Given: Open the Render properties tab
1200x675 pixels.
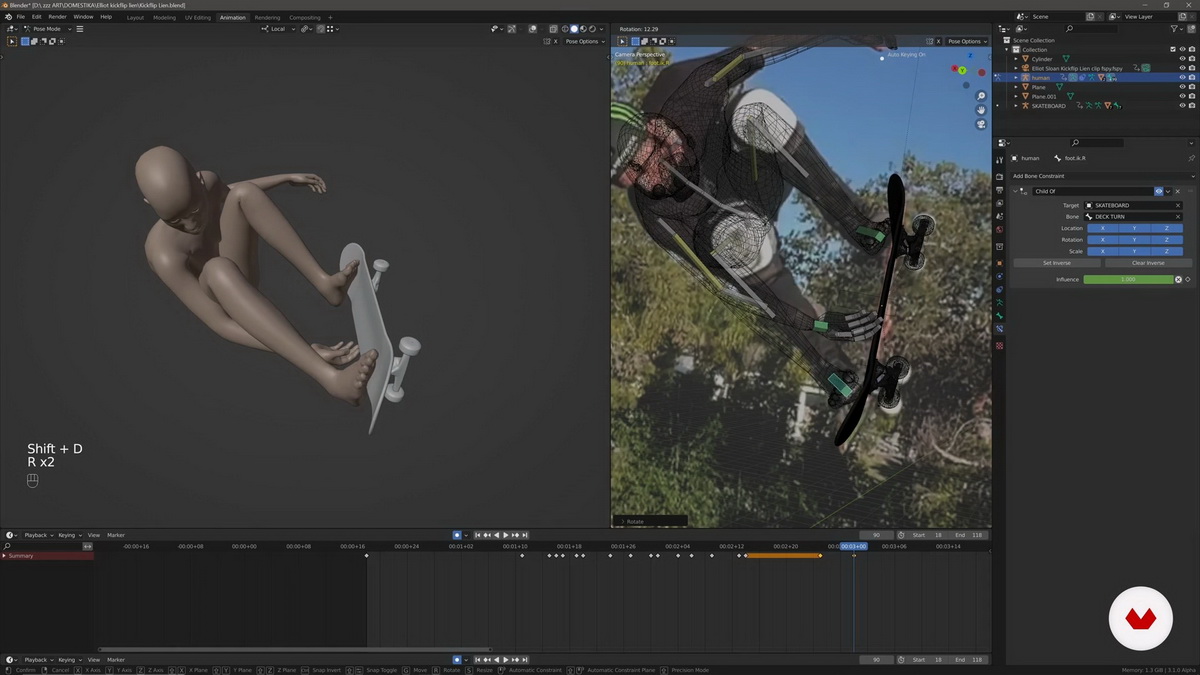Looking at the screenshot, I should (999, 177).
